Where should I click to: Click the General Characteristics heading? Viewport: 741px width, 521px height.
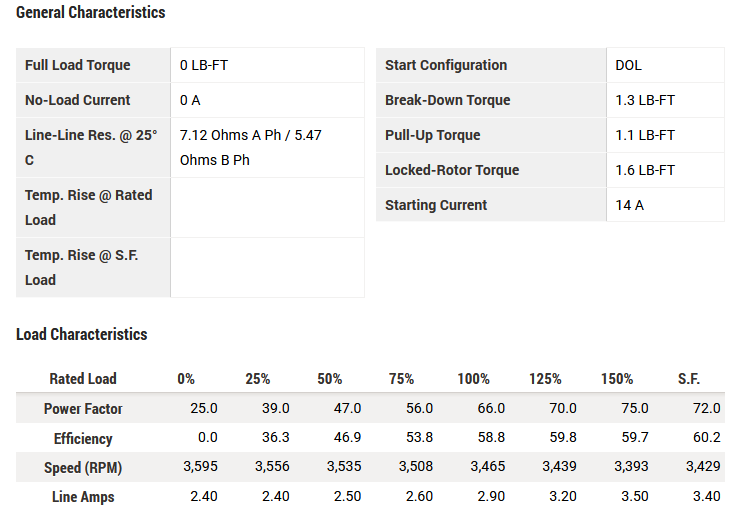pos(90,13)
